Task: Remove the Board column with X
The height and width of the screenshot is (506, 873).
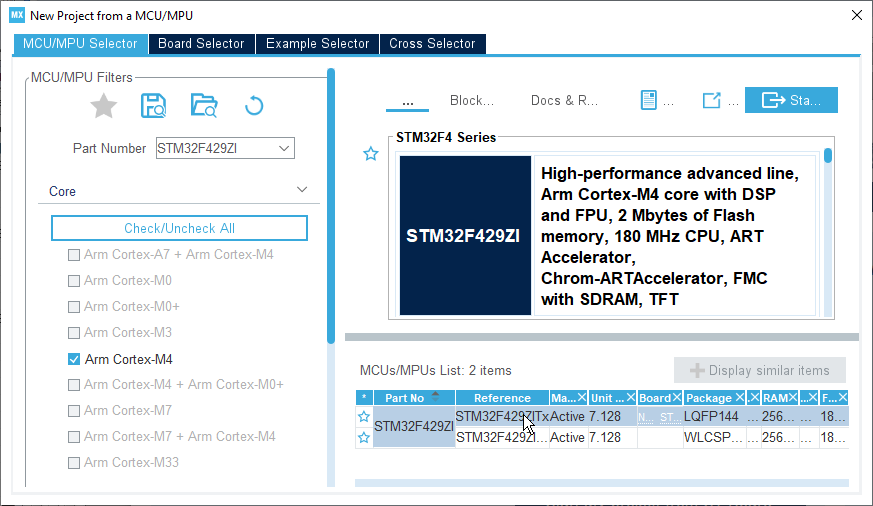Action: tap(677, 397)
